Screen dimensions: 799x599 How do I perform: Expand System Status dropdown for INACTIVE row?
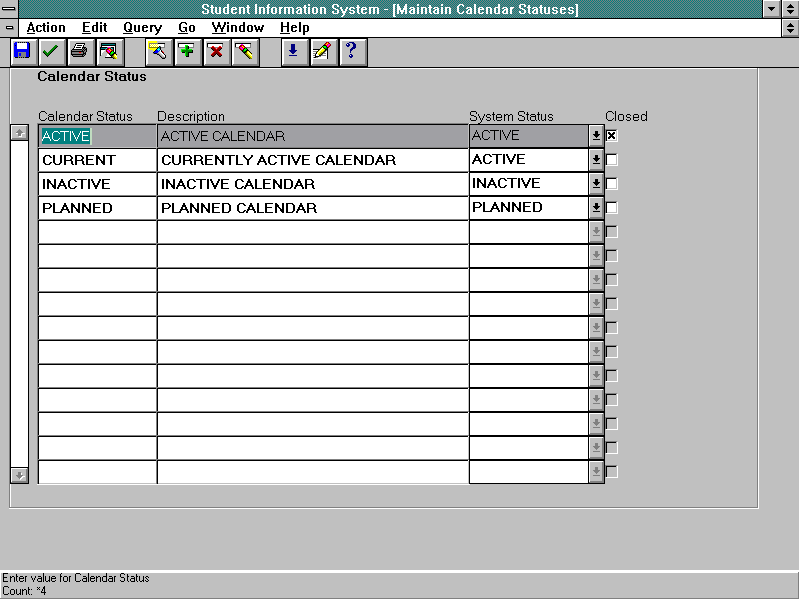[596, 184]
